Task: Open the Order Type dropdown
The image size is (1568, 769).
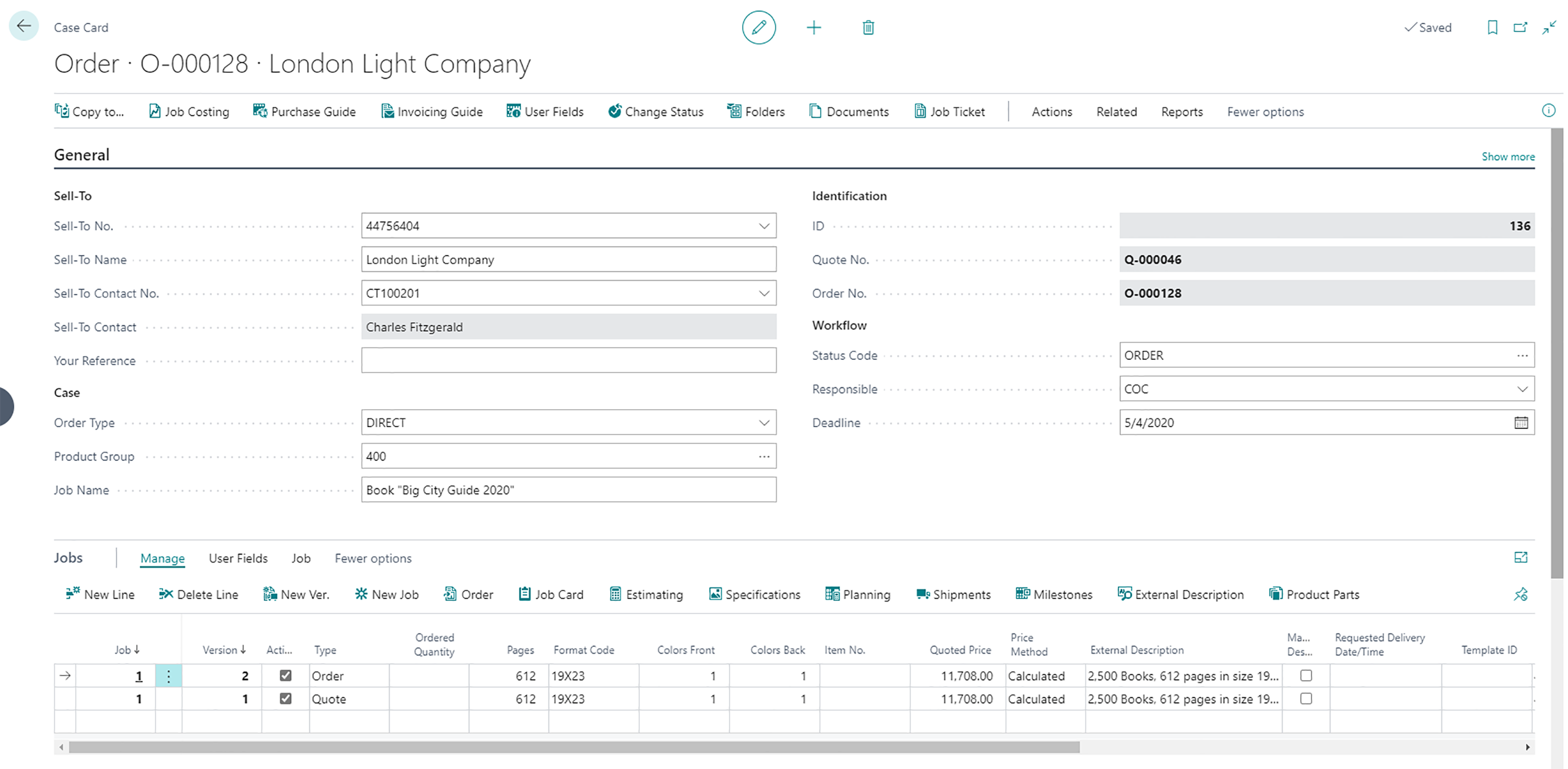Action: click(x=764, y=422)
